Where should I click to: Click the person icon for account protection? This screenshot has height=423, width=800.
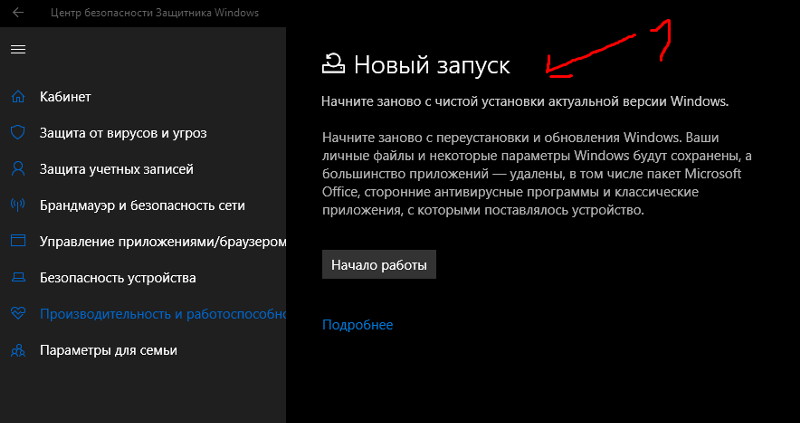[x=18, y=169]
